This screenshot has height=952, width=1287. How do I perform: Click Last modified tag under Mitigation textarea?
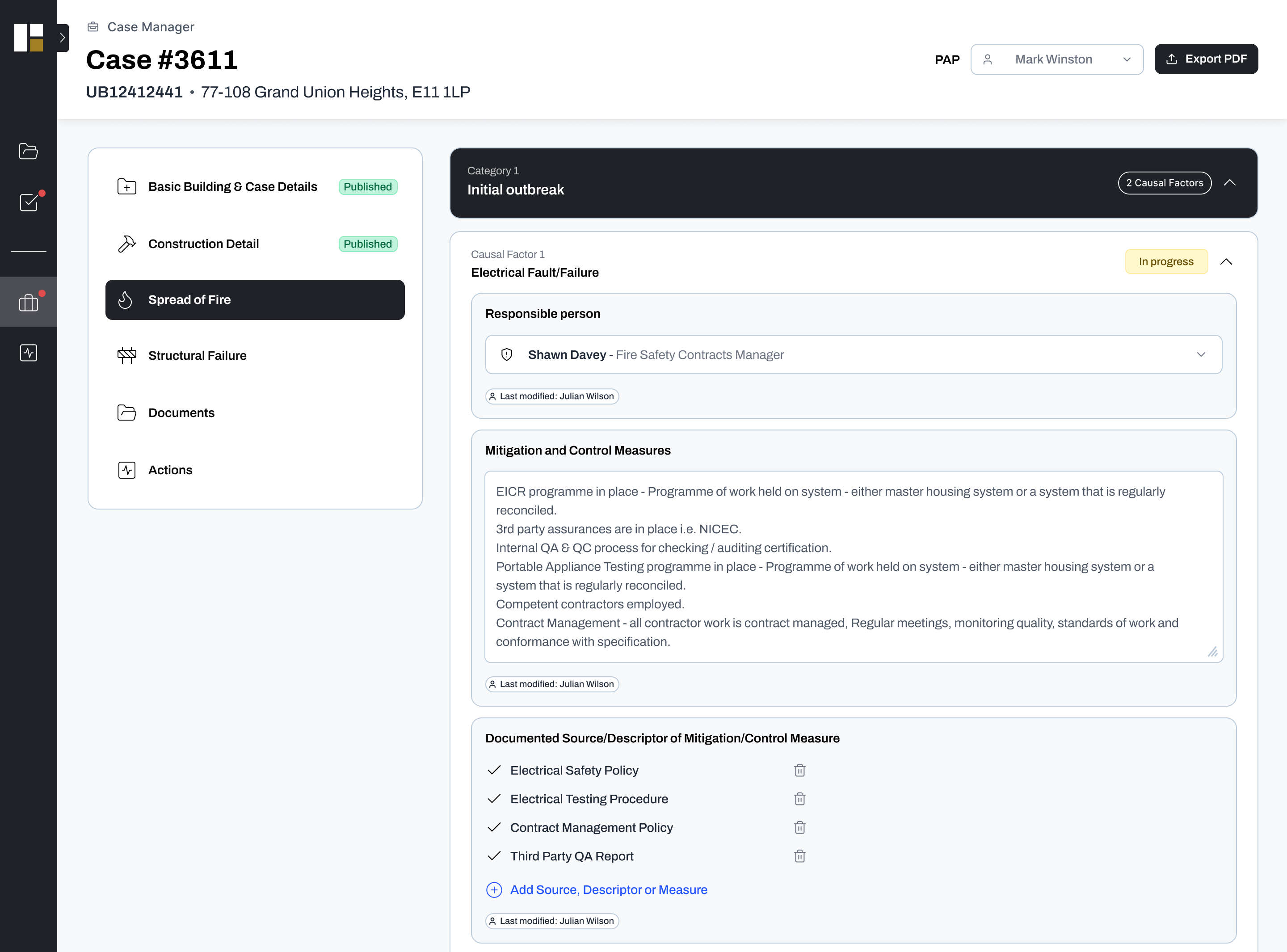(552, 684)
